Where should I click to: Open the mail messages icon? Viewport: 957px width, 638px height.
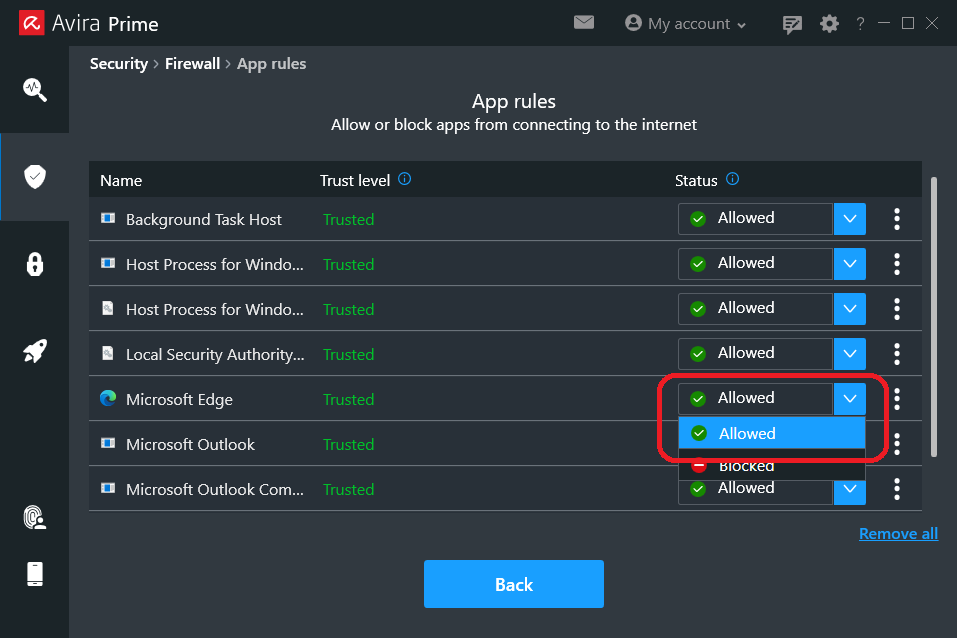(583, 23)
